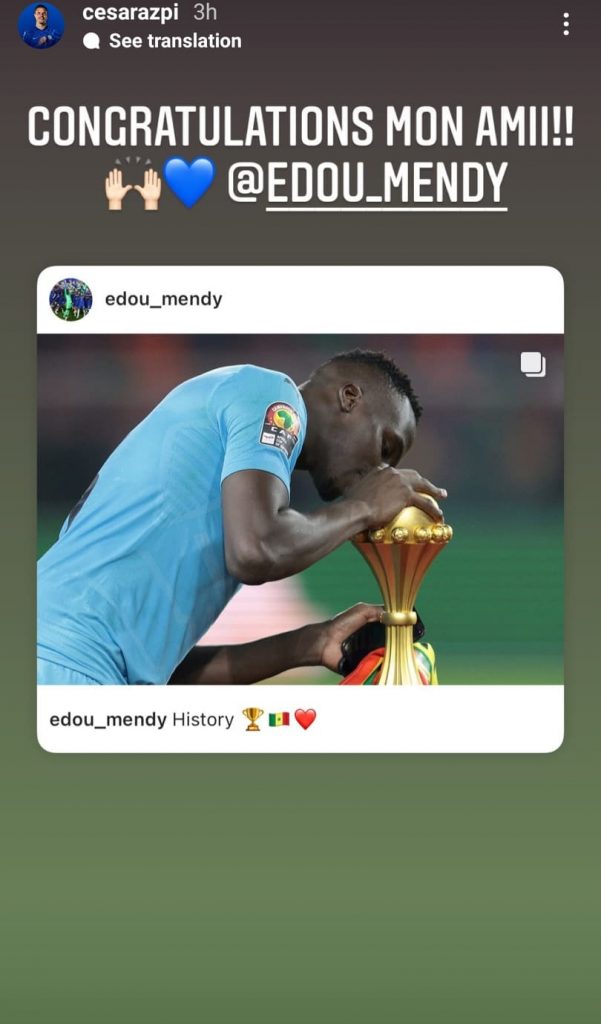The width and height of the screenshot is (601, 1024).
Task: Click the multiple-photos carousel icon
Action: [533, 364]
